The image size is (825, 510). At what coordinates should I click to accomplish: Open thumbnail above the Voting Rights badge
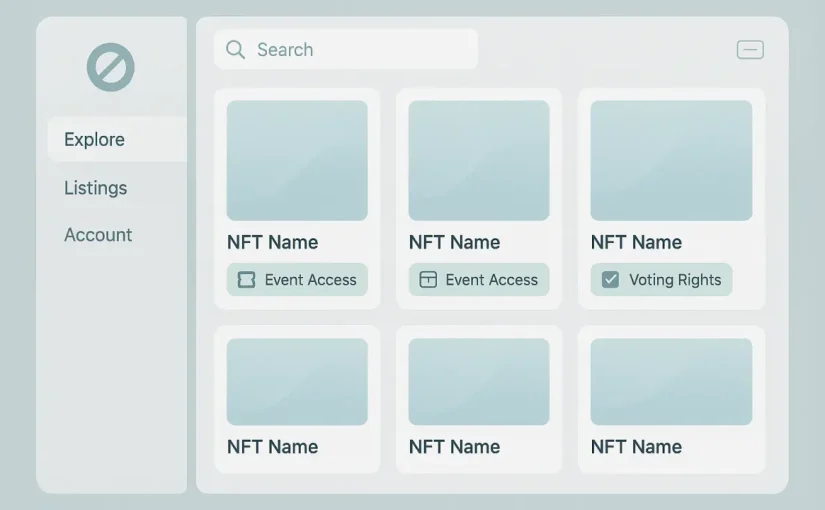tap(671, 160)
